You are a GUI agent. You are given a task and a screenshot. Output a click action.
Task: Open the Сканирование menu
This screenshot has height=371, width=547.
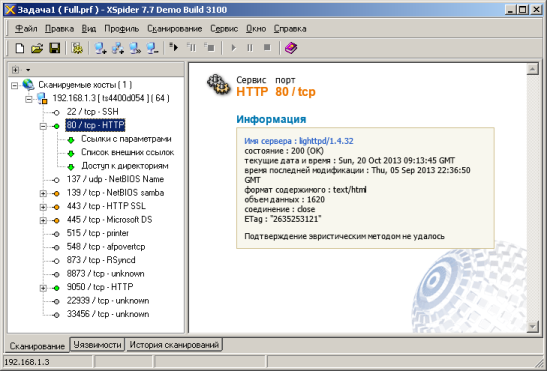click(174, 29)
